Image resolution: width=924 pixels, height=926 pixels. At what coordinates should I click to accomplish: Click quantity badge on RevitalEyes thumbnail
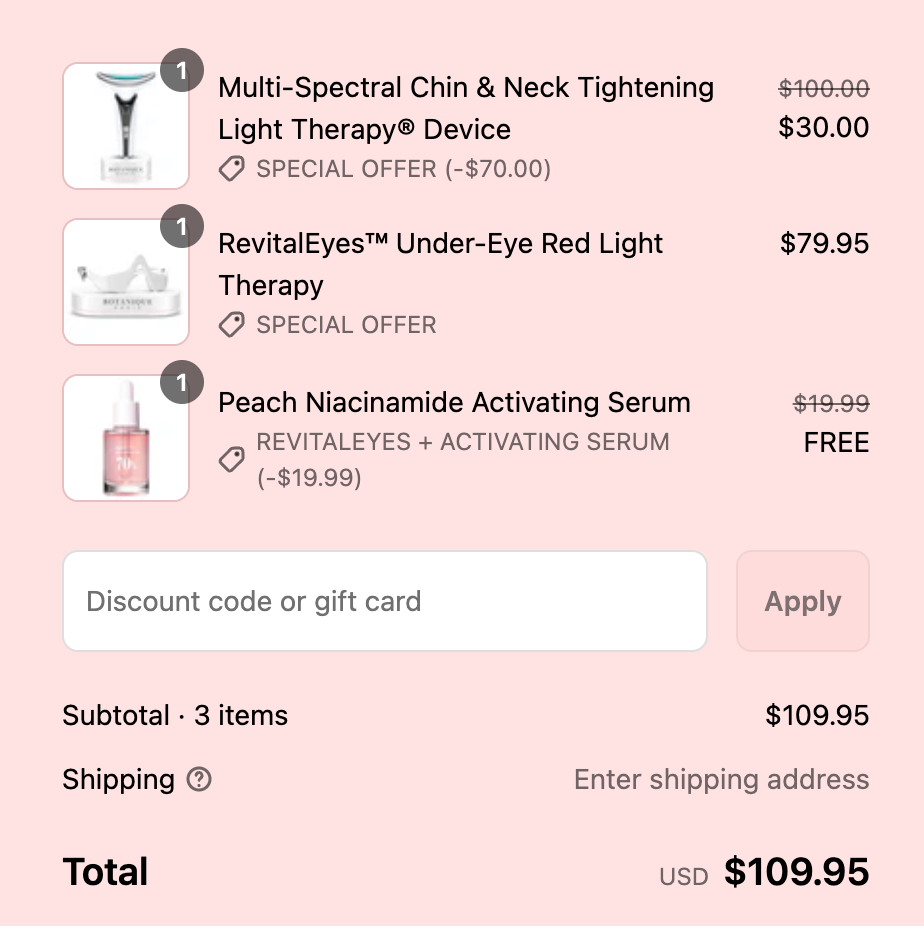tap(181, 227)
